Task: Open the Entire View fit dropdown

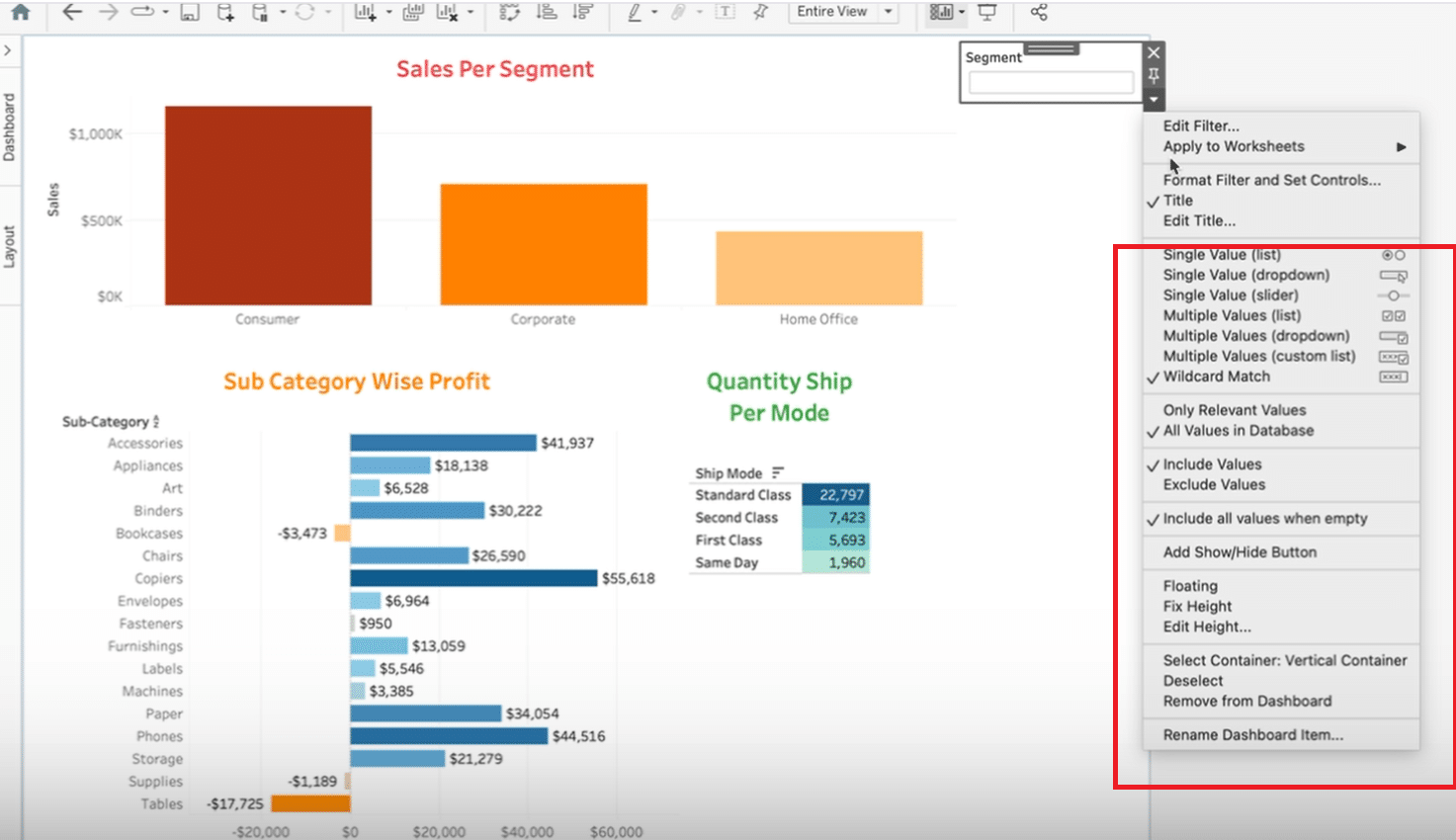Action: [x=842, y=12]
